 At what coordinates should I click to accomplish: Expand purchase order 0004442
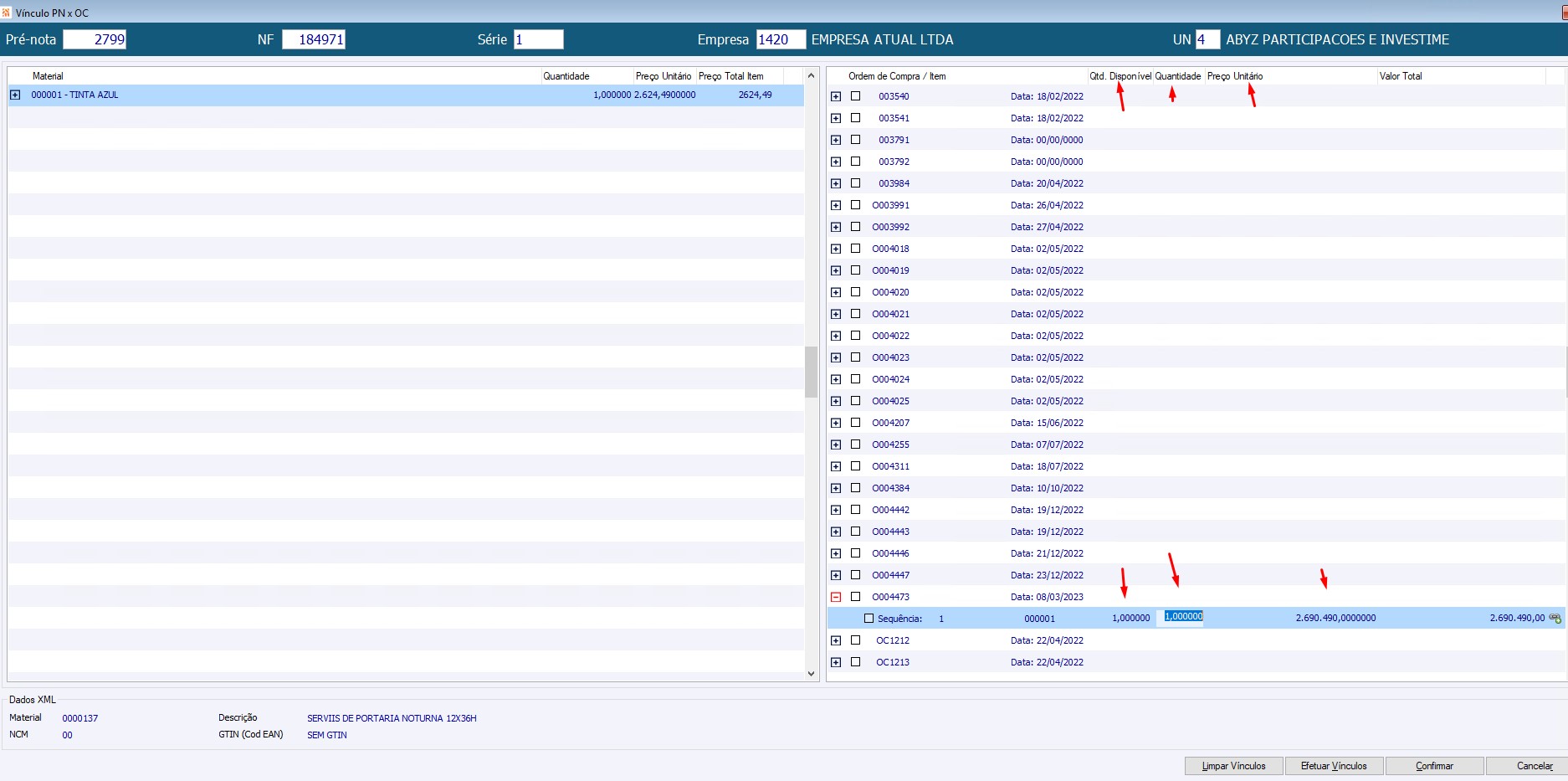(x=836, y=510)
